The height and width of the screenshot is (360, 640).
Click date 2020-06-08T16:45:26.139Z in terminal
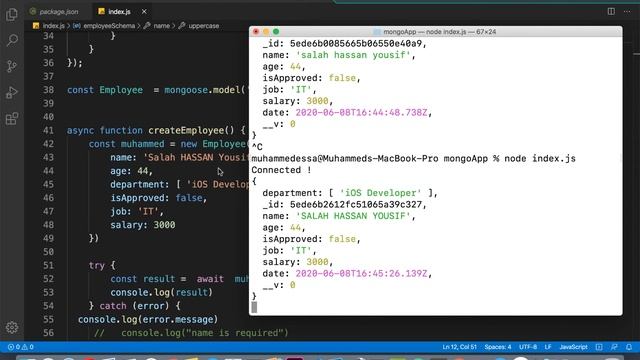[361, 273]
